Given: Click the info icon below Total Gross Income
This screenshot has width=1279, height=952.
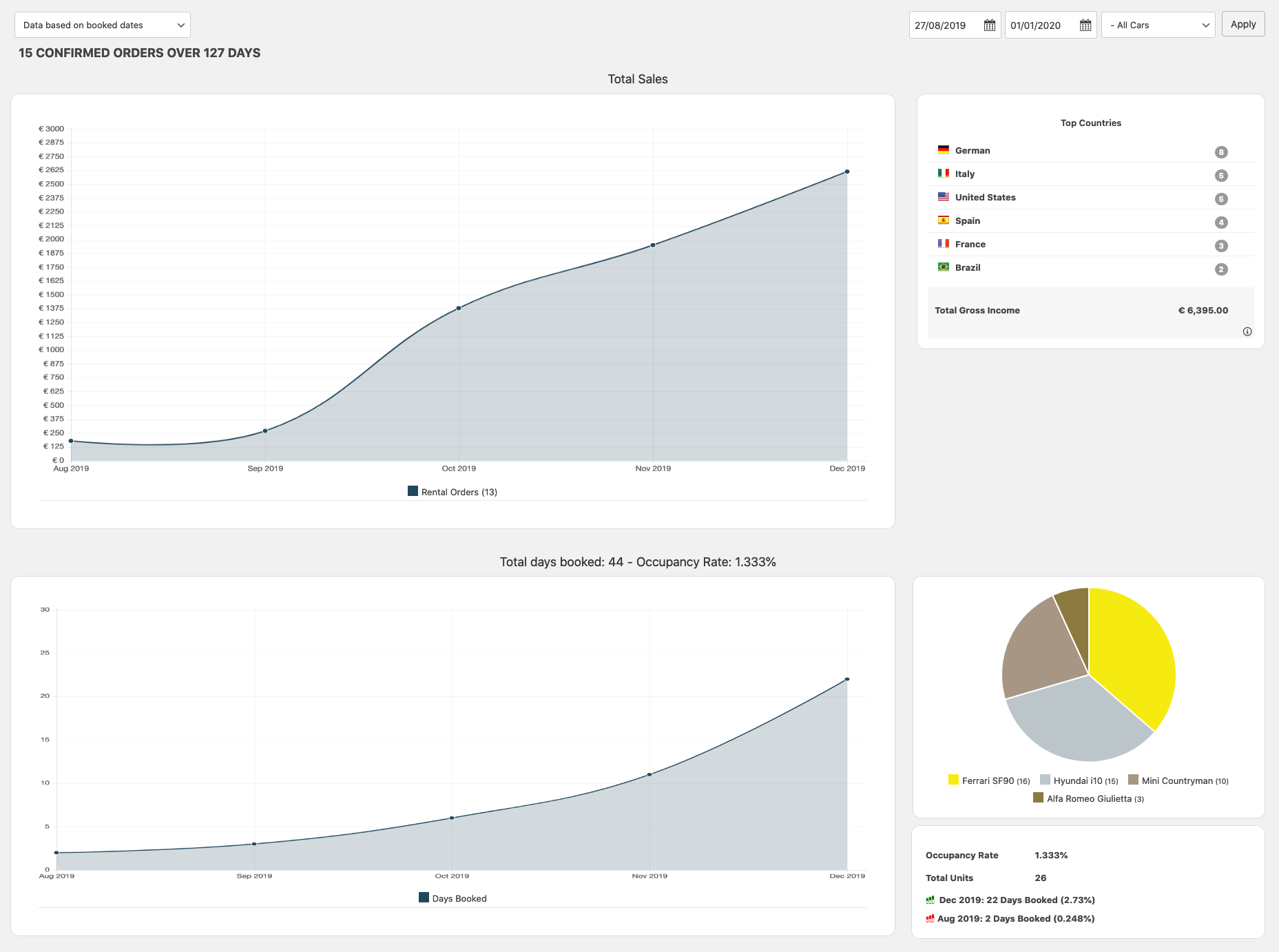Looking at the screenshot, I should [x=1247, y=332].
